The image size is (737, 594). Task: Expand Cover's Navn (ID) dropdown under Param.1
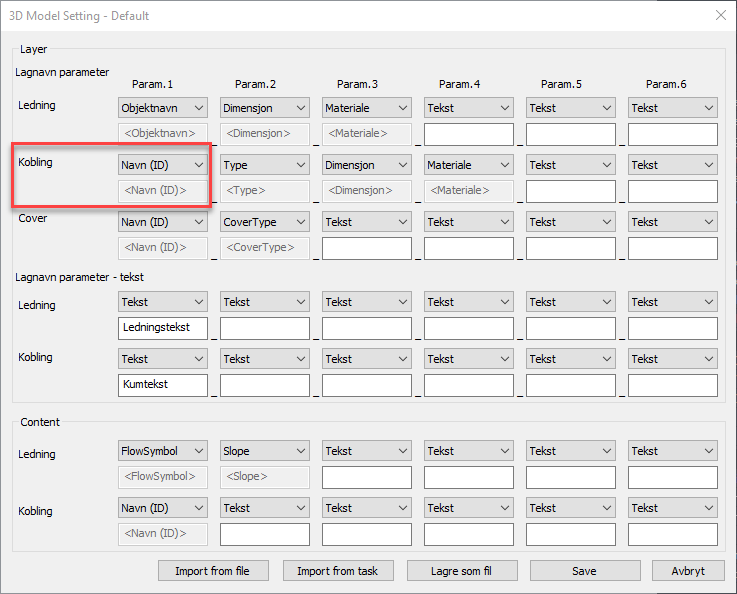[x=162, y=222]
